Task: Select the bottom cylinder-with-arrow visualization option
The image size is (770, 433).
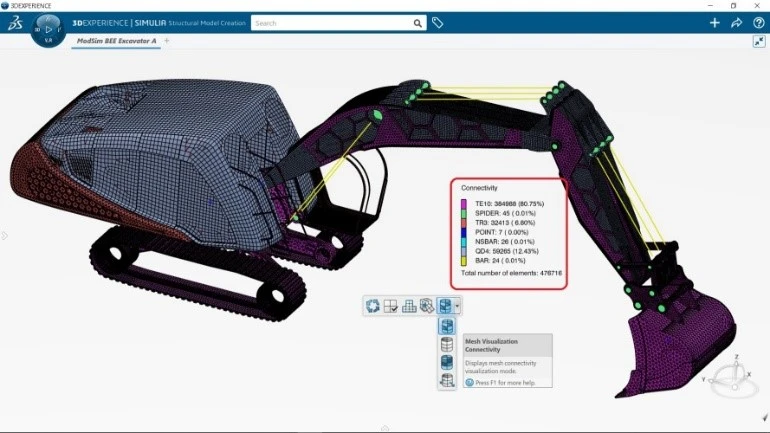Action: point(447,380)
